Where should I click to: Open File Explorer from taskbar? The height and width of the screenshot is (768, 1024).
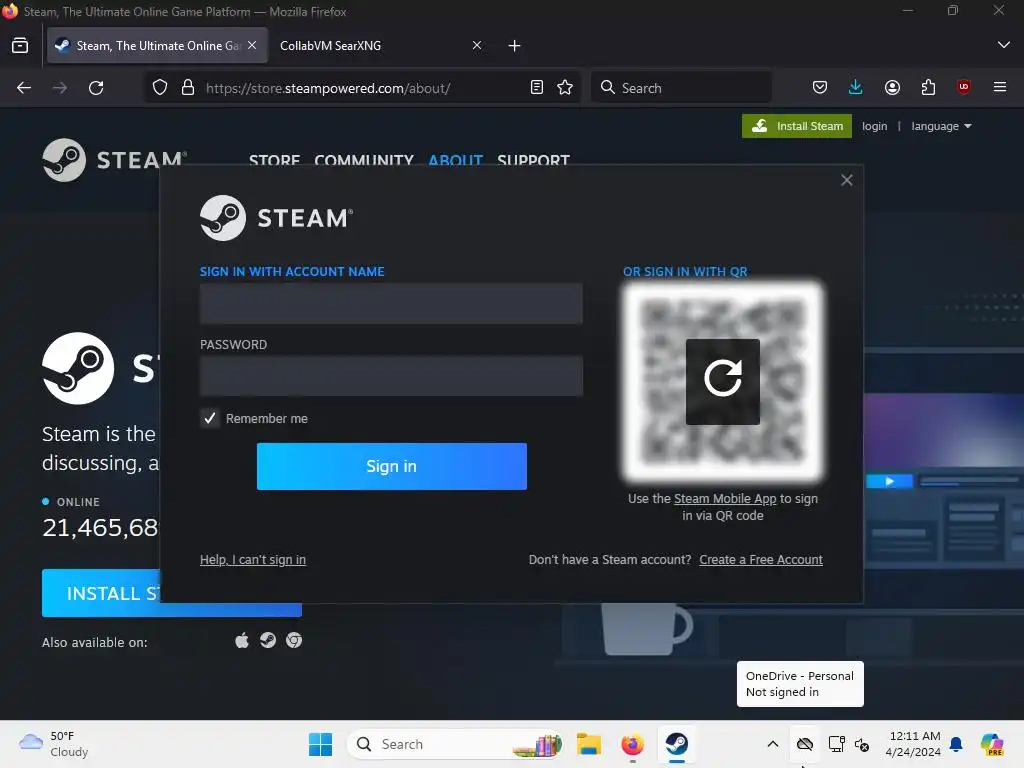coord(588,744)
